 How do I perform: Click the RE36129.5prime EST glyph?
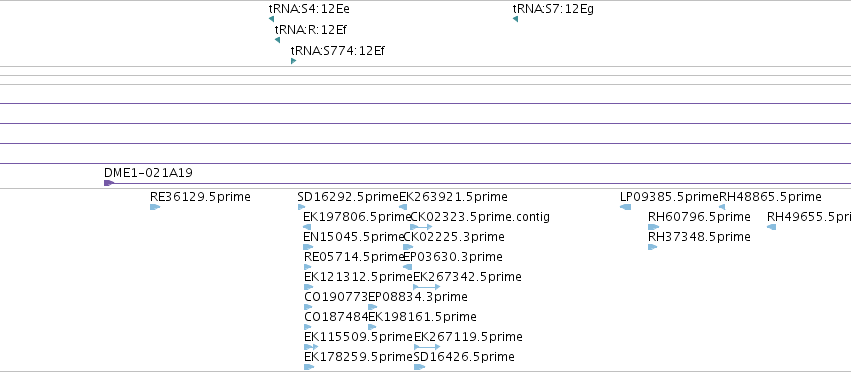pyautogui.click(x=155, y=207)
